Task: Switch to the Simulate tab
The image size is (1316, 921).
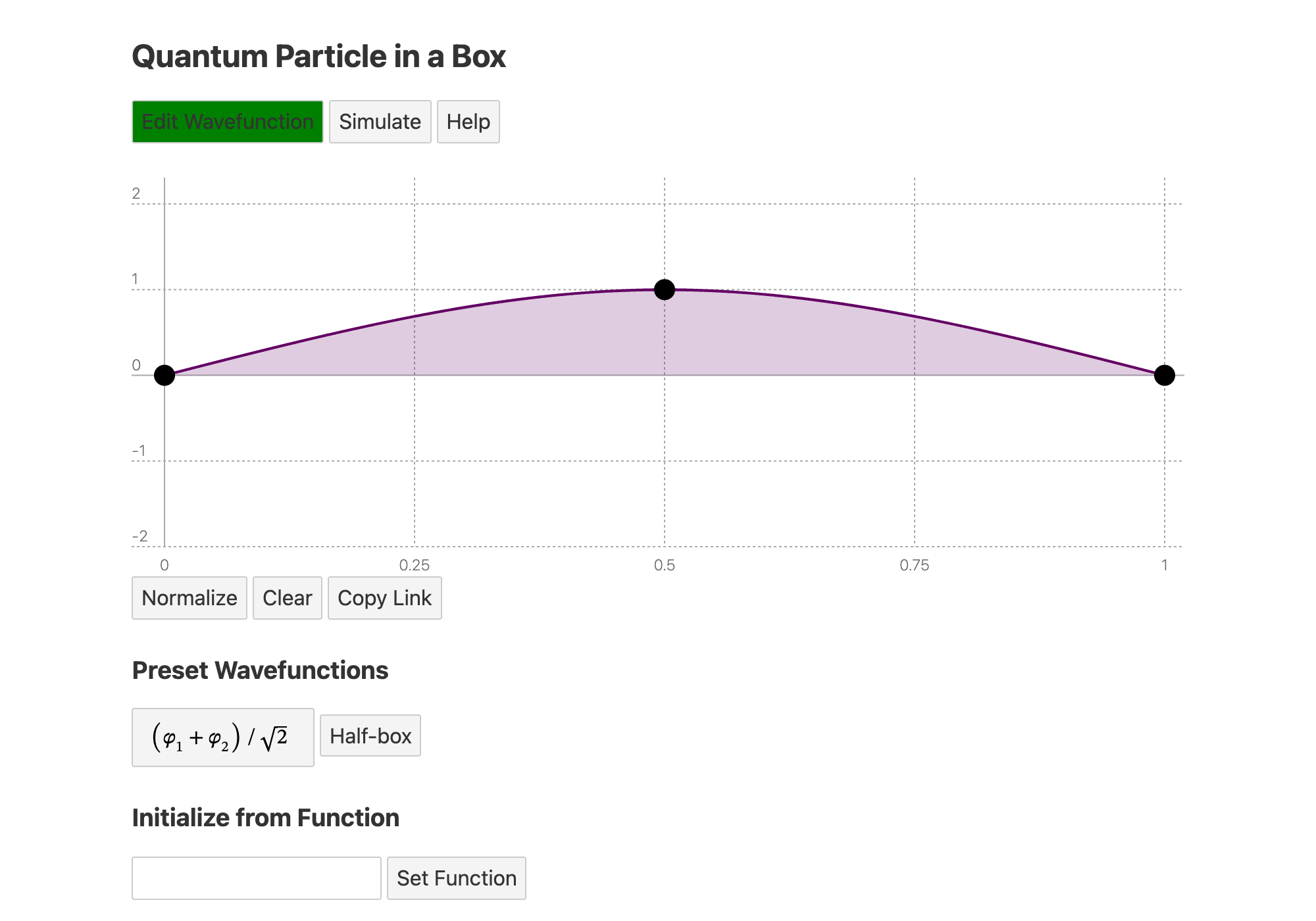Action: 380,122
